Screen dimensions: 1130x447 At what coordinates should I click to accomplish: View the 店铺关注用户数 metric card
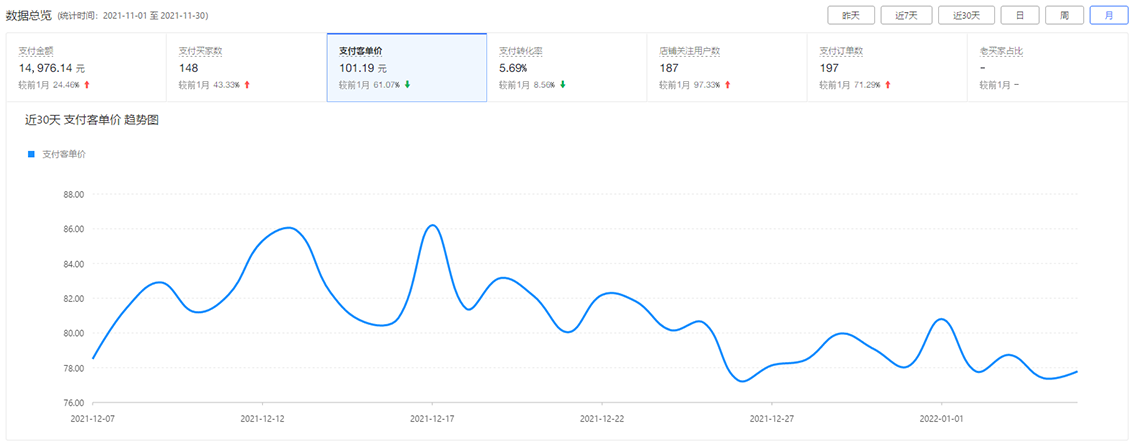[727, 68]
